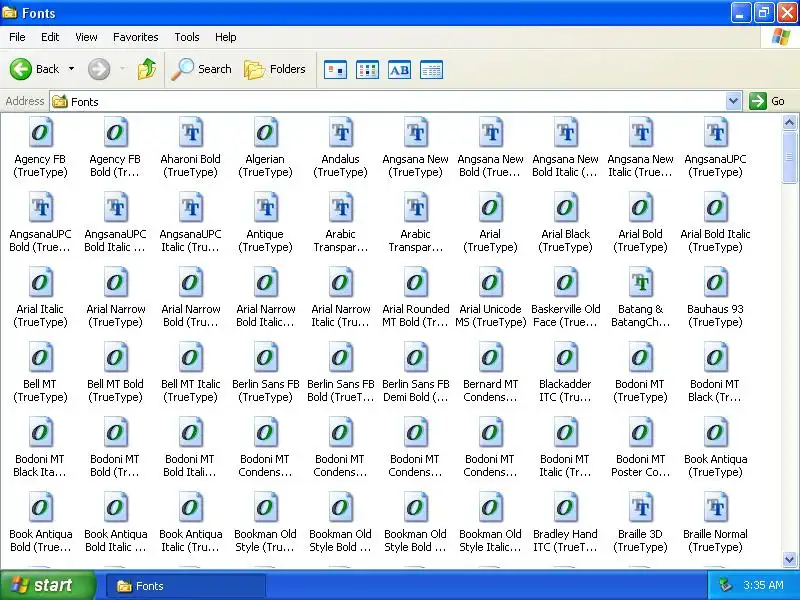Image resolution: width=800 pixels, height=600 pixels.
Task: Select the Bell MT Italic label
Action: [191, 390]
